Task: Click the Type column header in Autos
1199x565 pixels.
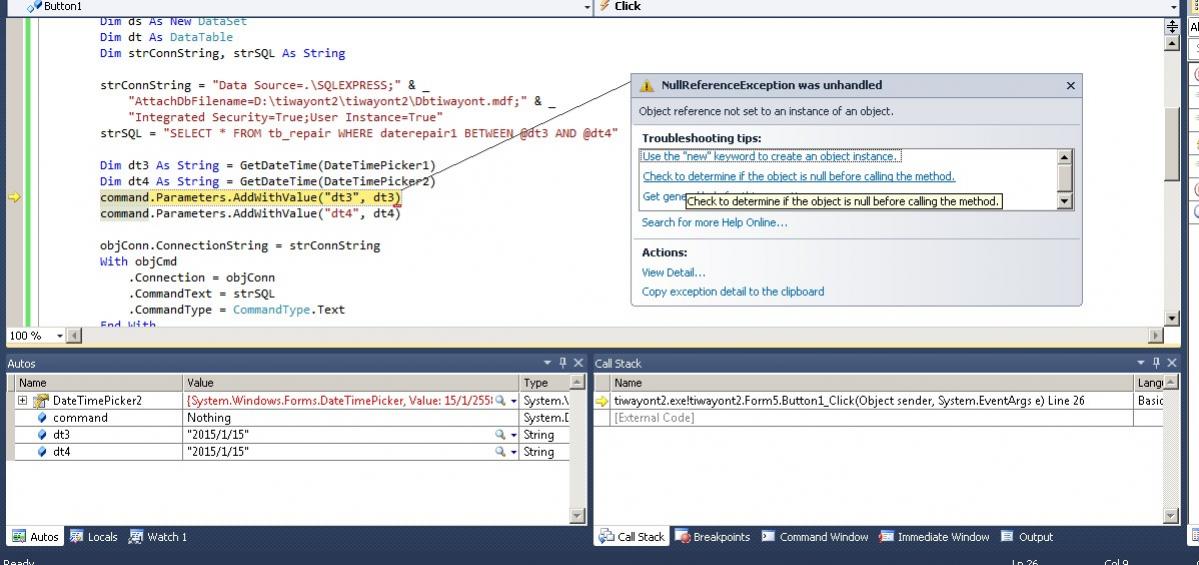Action: pyautogui.click(x=545, y=382)
